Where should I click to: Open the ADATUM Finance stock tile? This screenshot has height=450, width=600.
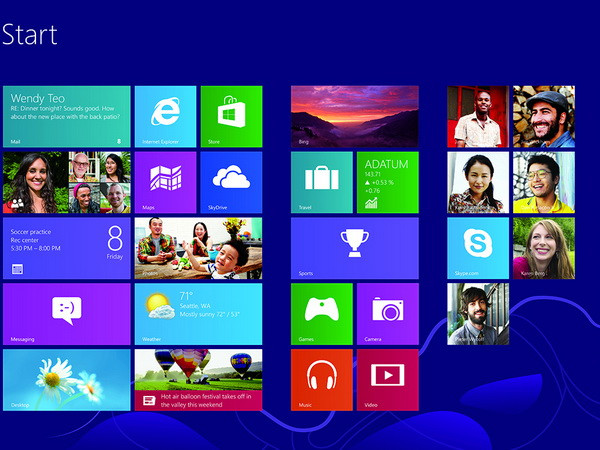[x=388, y=183]
